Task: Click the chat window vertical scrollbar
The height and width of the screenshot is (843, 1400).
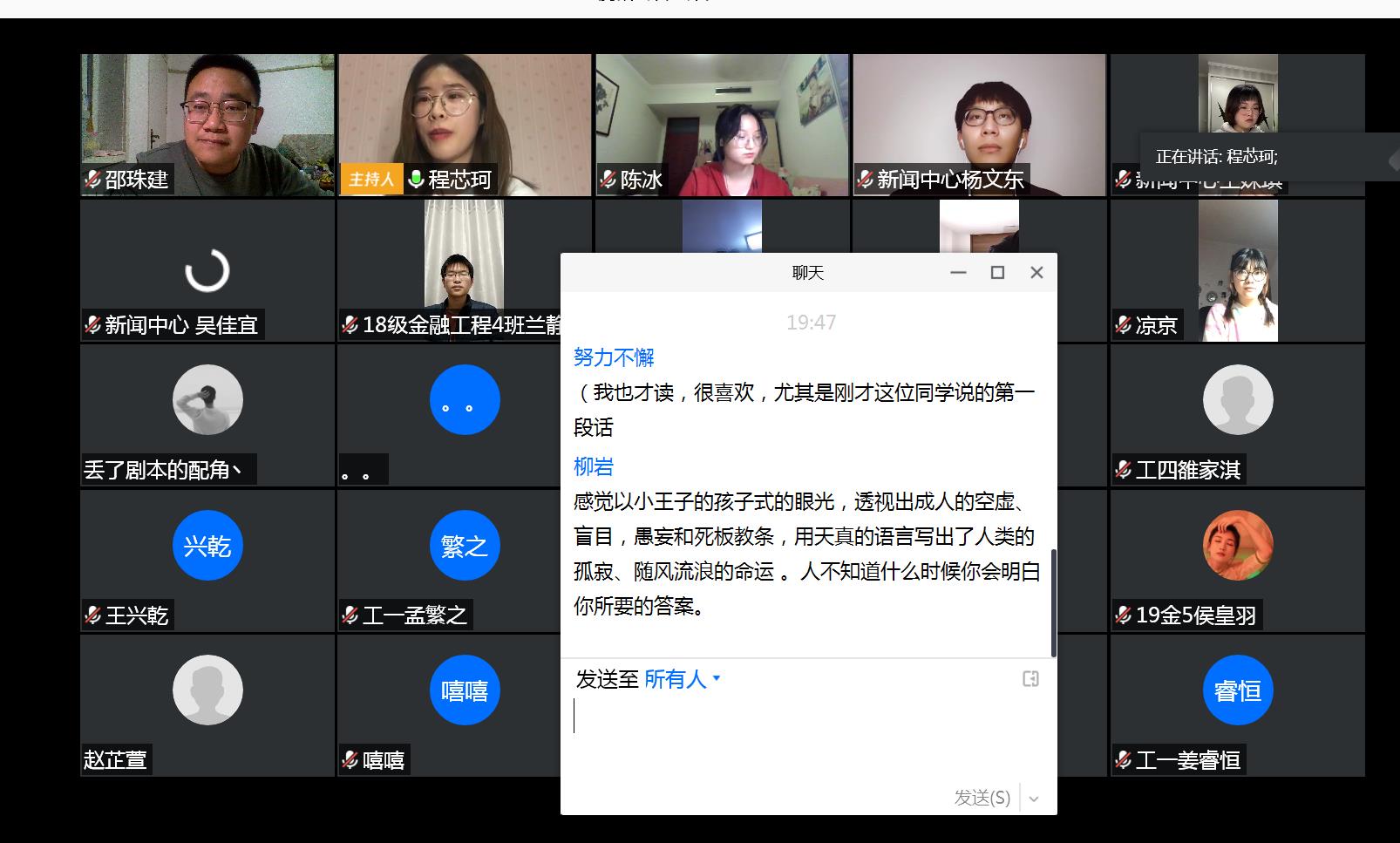Action: (1053, 602)
